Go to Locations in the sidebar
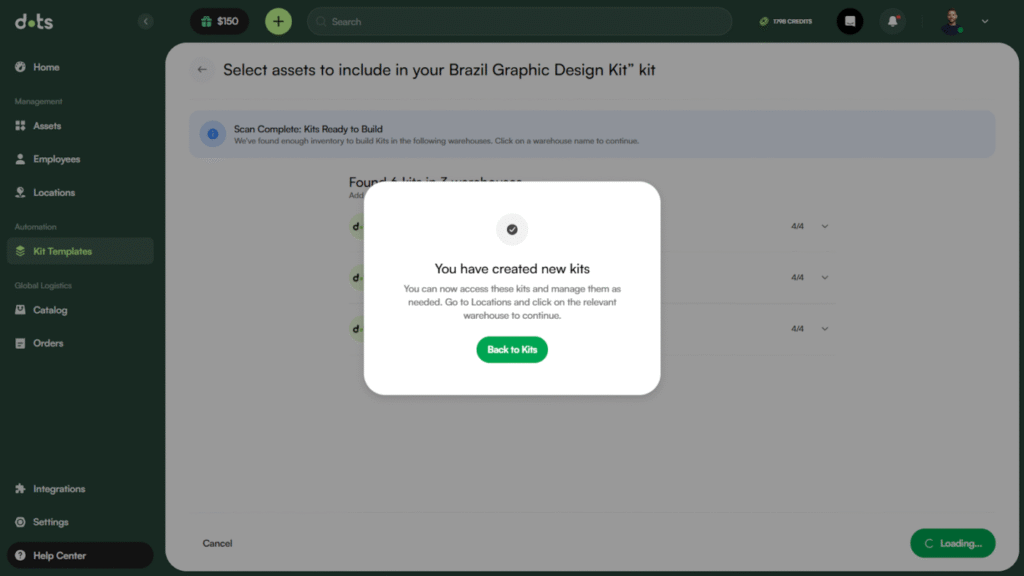The height and width of the screenshot is (576, 1024). pos(54,192)
